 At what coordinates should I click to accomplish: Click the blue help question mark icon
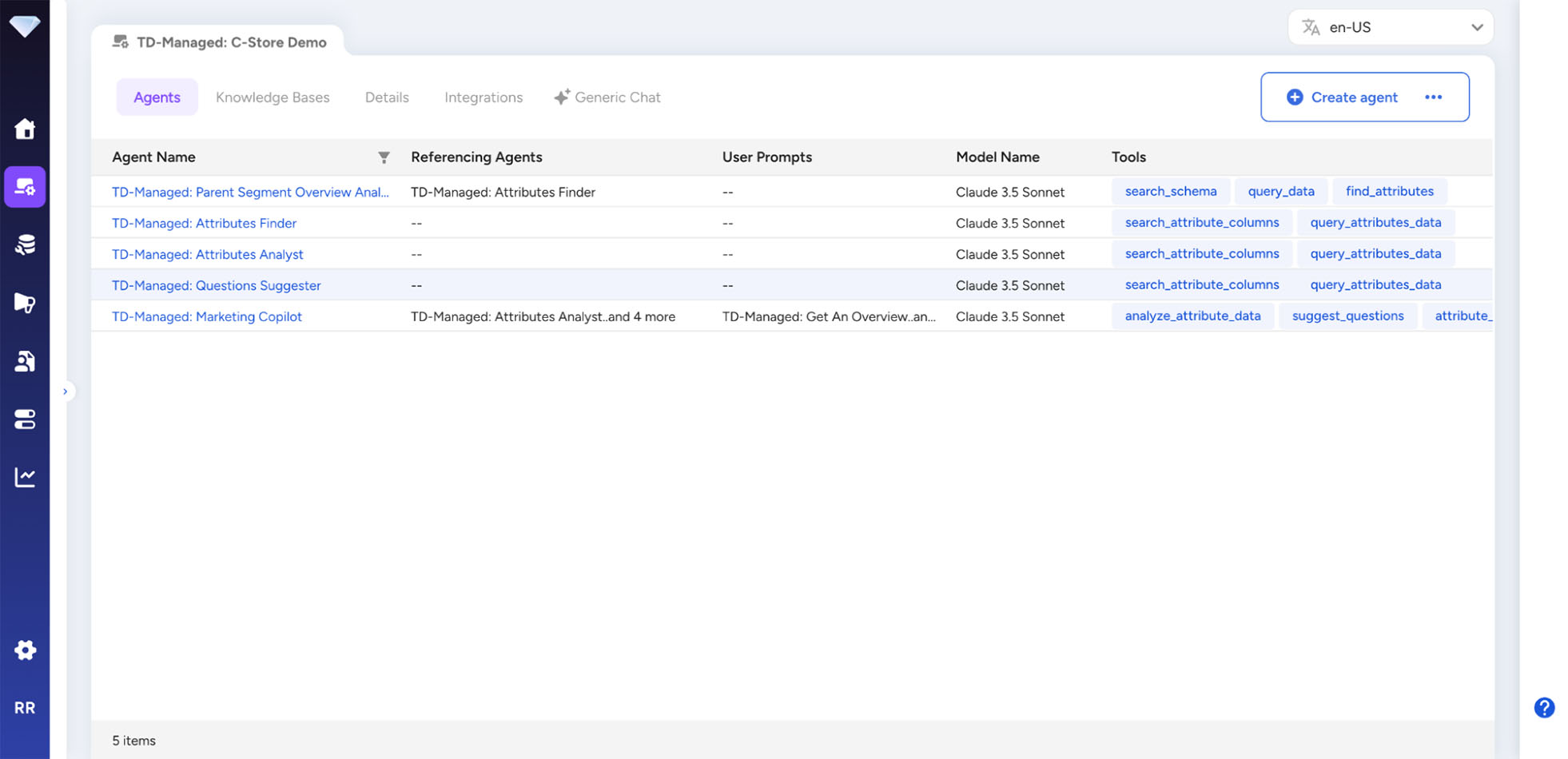1544,707
